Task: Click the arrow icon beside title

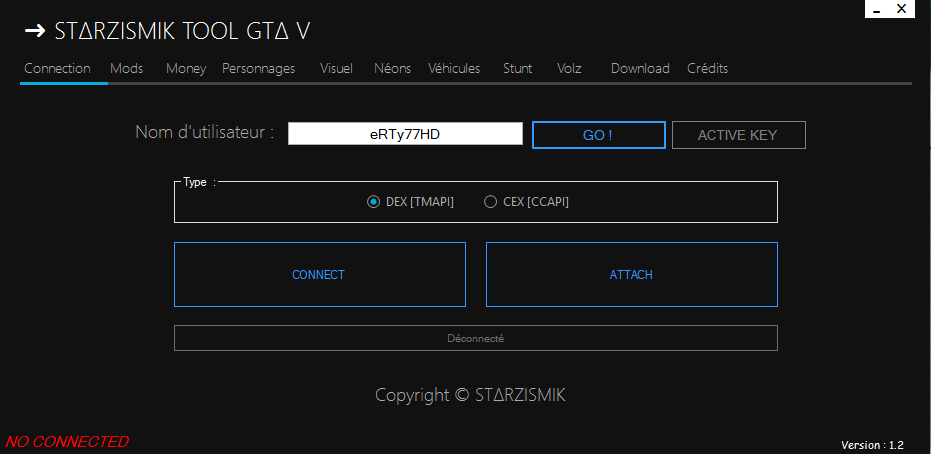Action: pyautogui.click(x=35, y=31)
